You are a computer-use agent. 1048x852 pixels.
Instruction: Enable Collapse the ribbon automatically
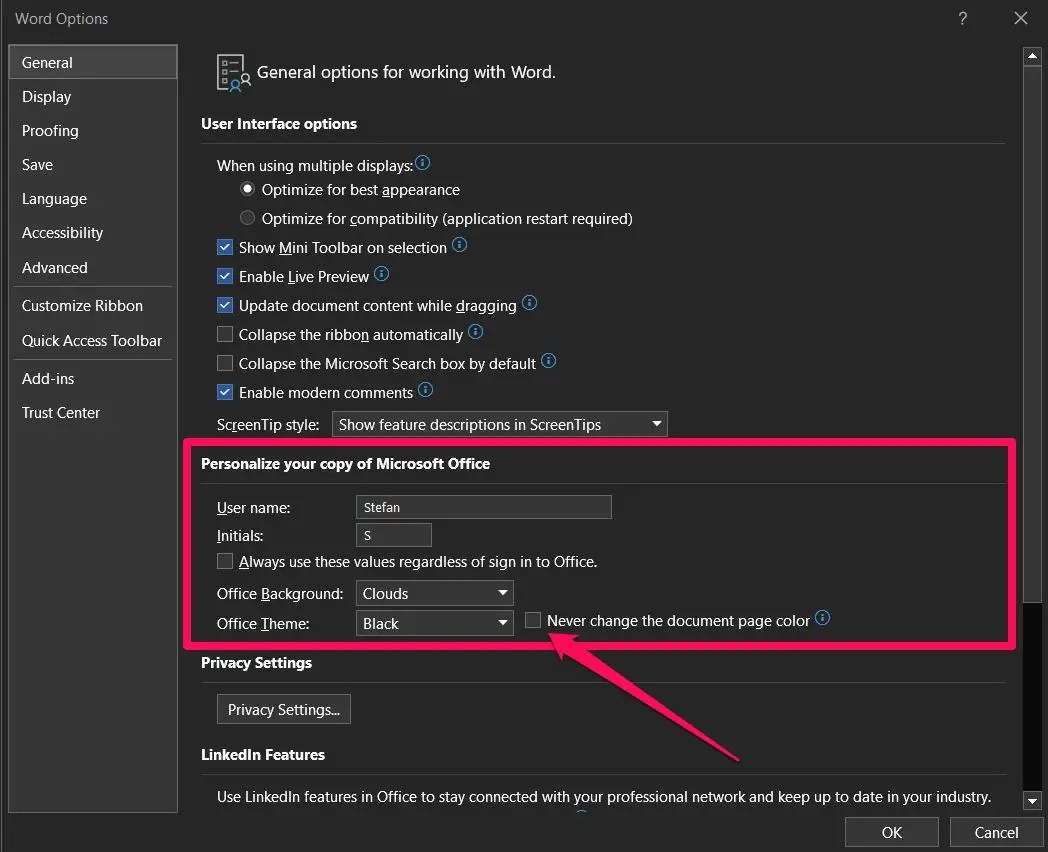(x=225, y=334)
